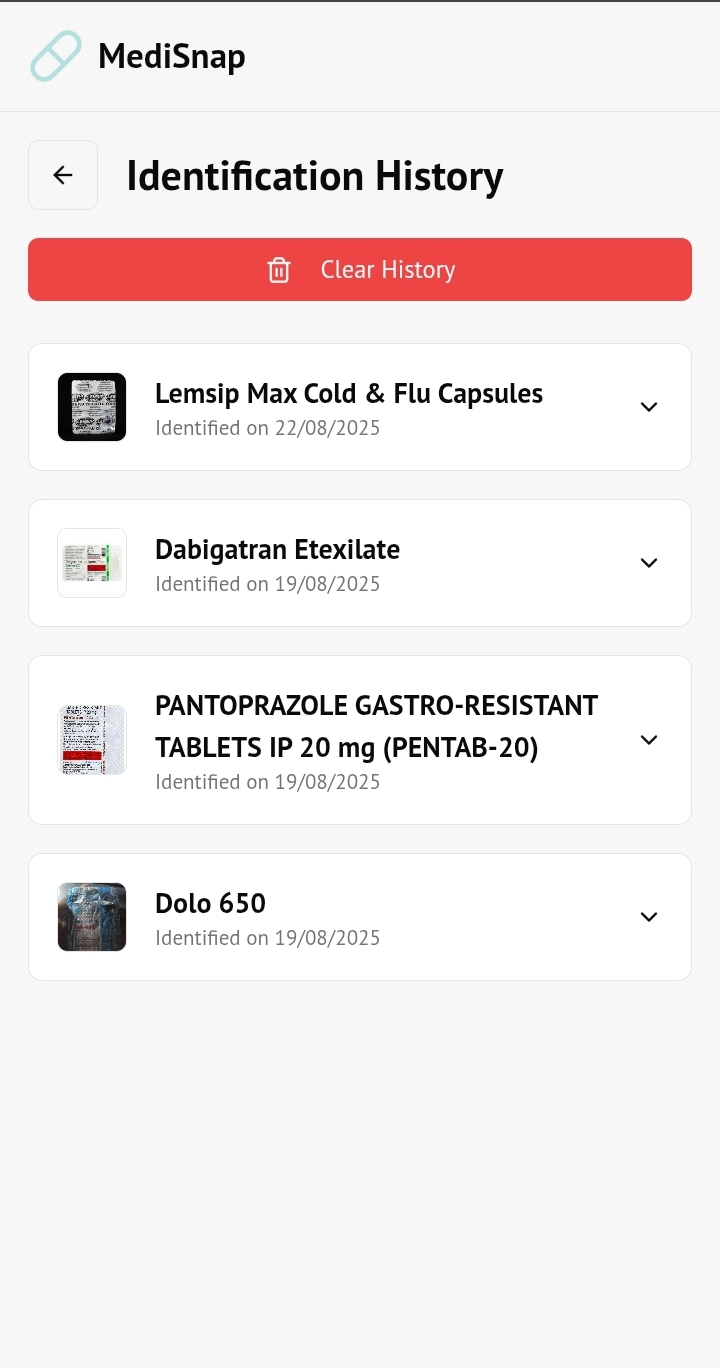Select the Lemsip Max Cold & Flu Capsules title

[349, 393]
